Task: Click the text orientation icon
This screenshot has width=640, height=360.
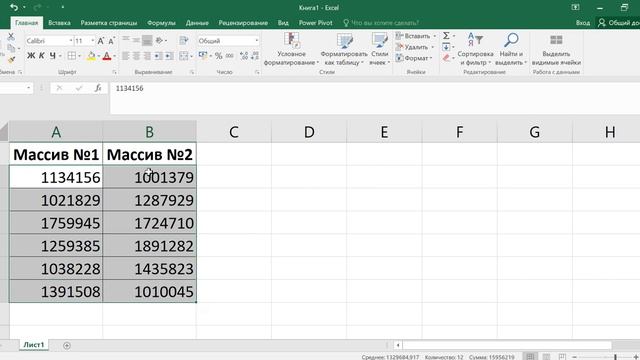Action: coord(160,40)
